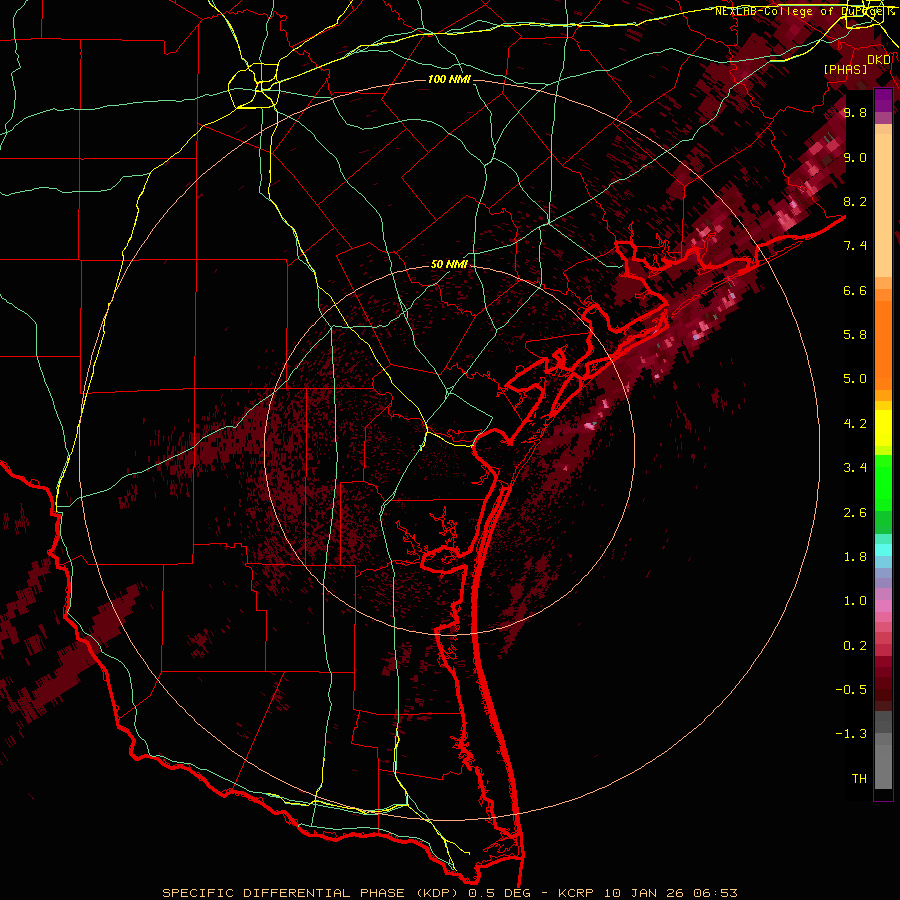Click the 100 NMI range ring label
This screenshot has width=900, height=900.
point(449,79)
